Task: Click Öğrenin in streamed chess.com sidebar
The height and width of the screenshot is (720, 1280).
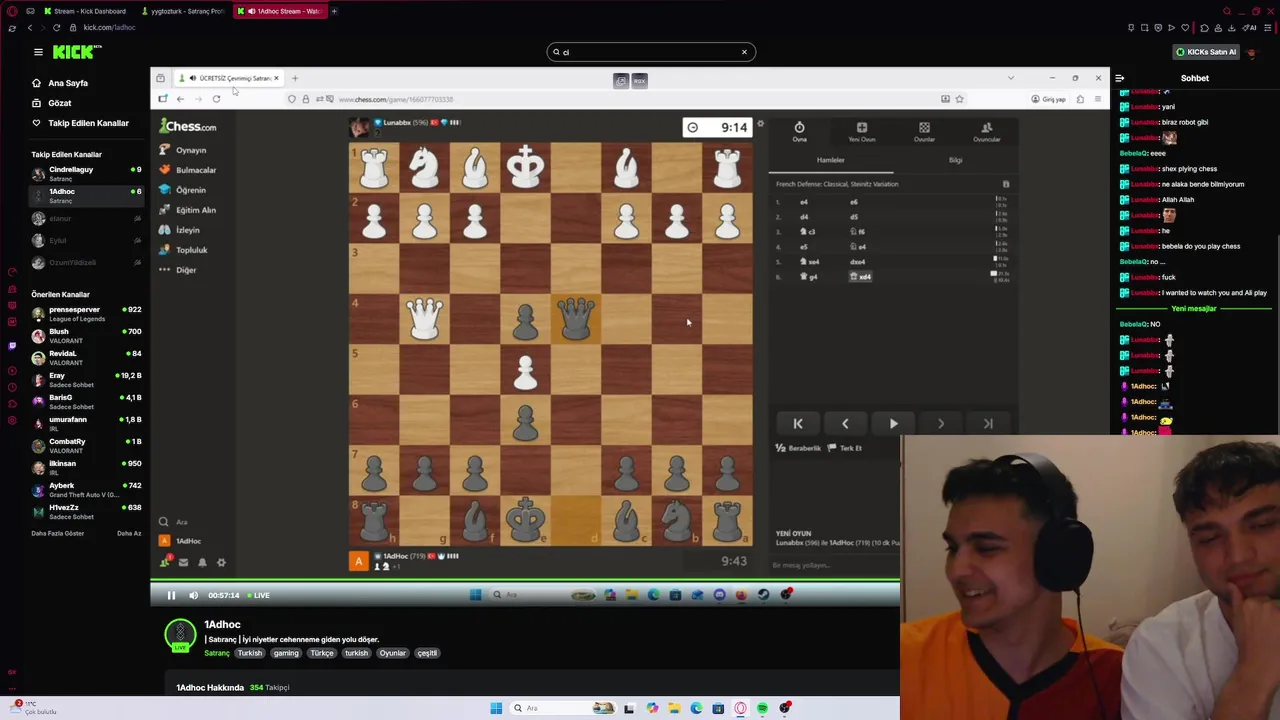Action: 183,190
